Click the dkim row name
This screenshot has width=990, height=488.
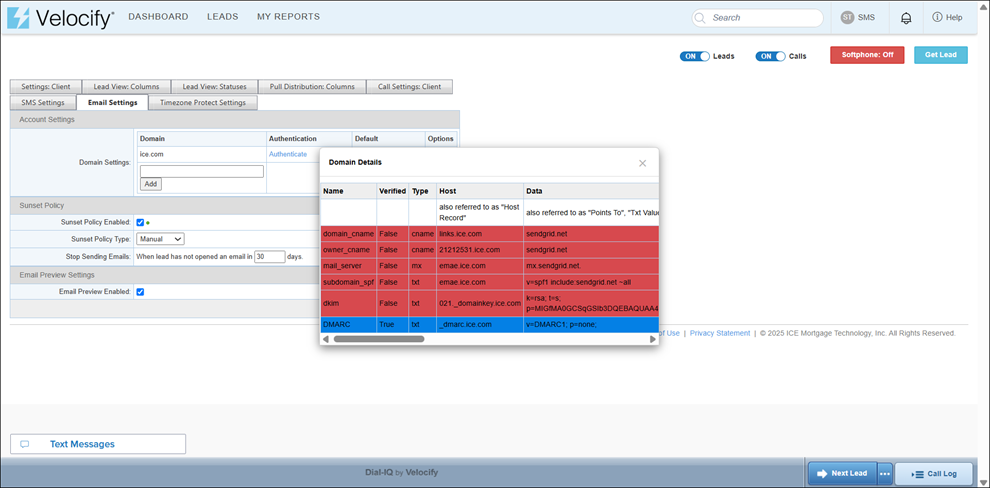pyautogui.click(x=330, y=304)
